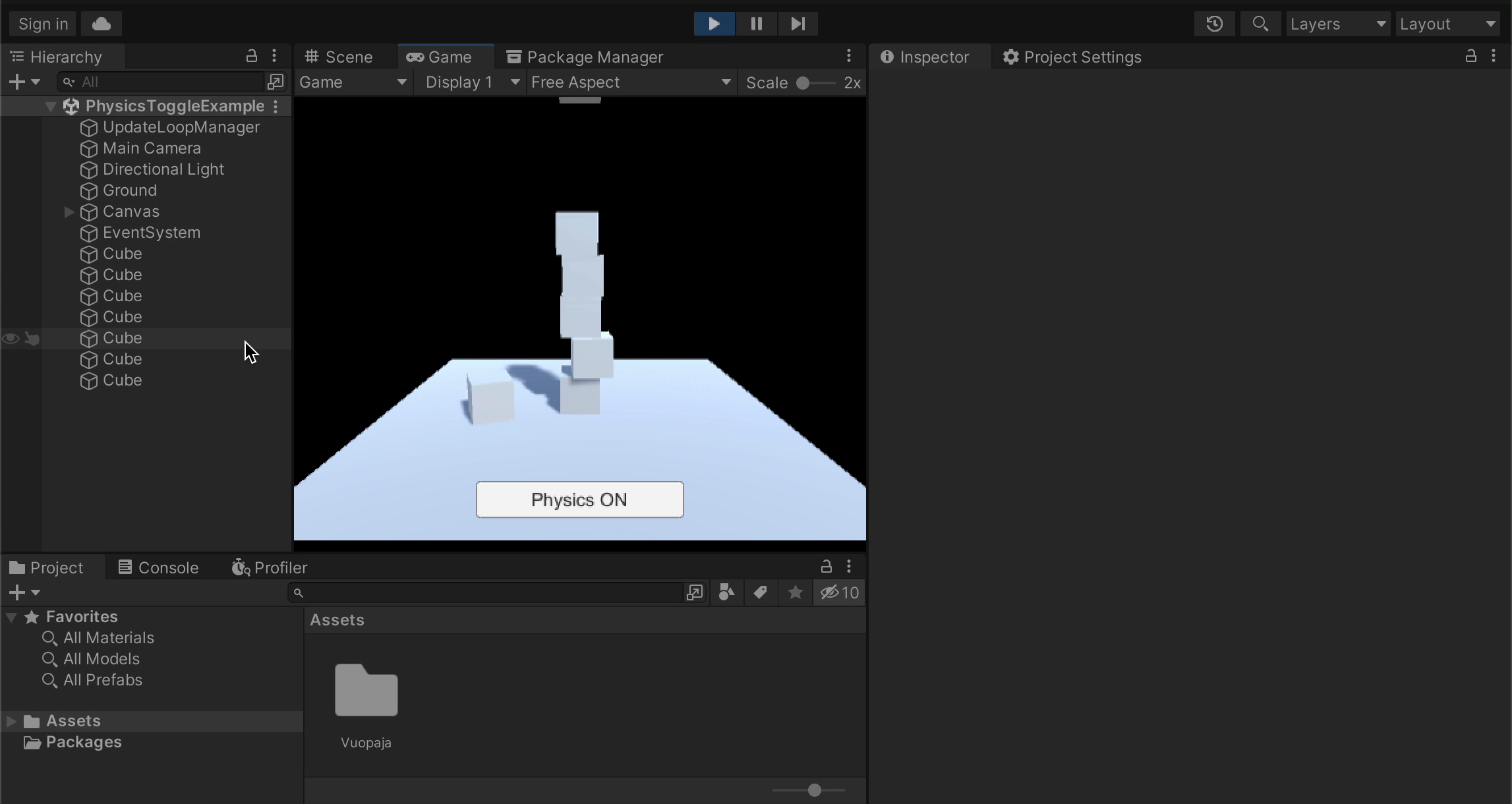Collapse the PhysicsToggleExample scene
This screenshot has width=1512, height=804.
(x=50, y=106)
